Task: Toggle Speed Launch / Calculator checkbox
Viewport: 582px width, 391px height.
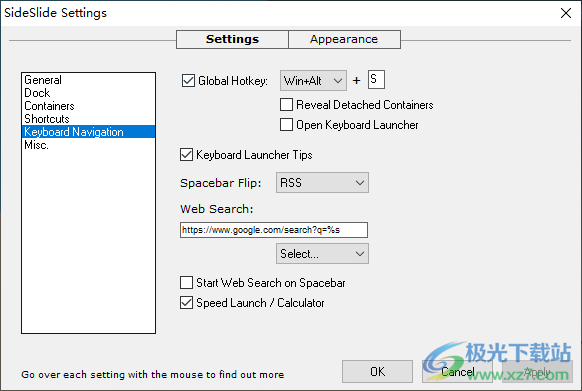Action: [186, 303]
